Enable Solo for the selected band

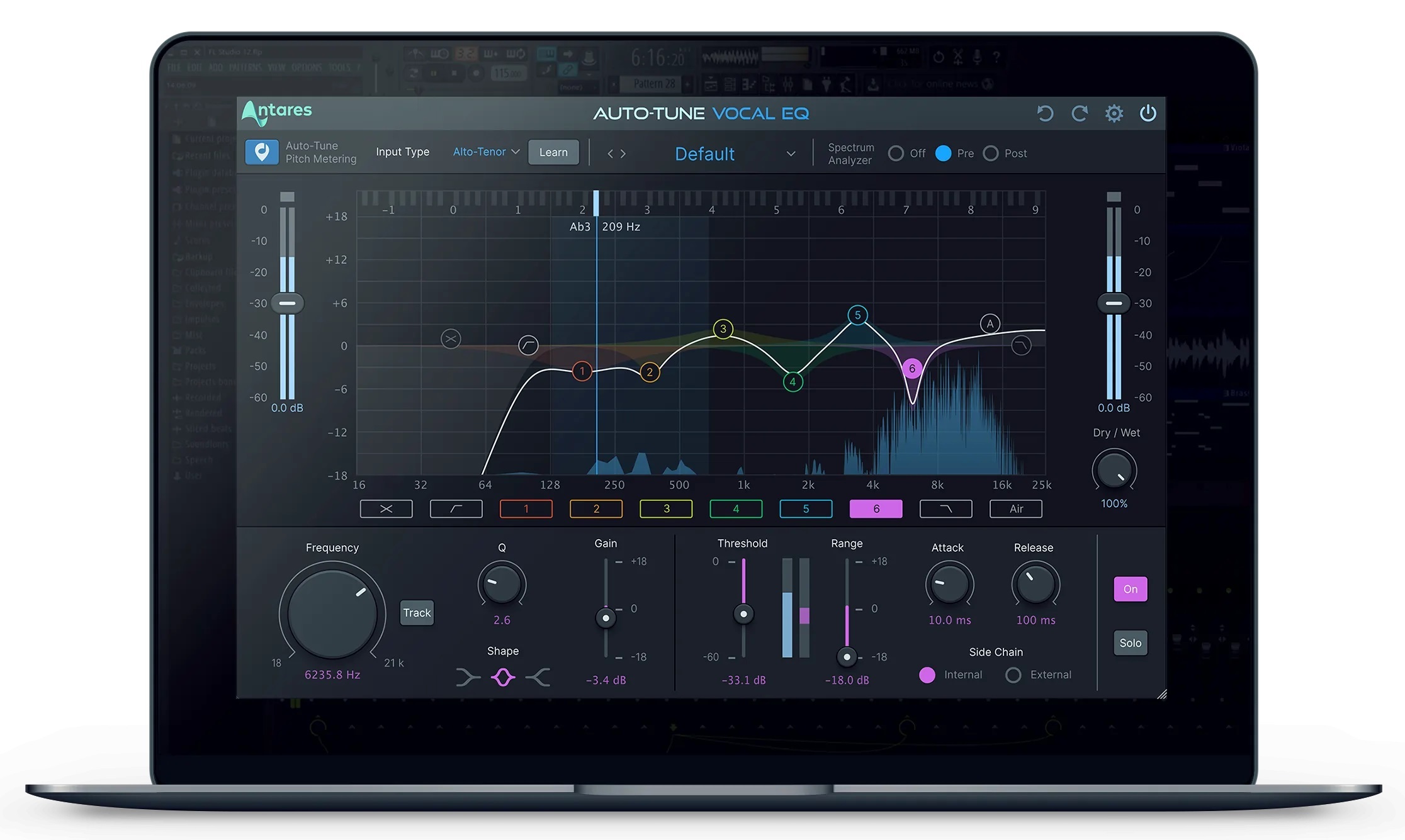click(1130, 642)
